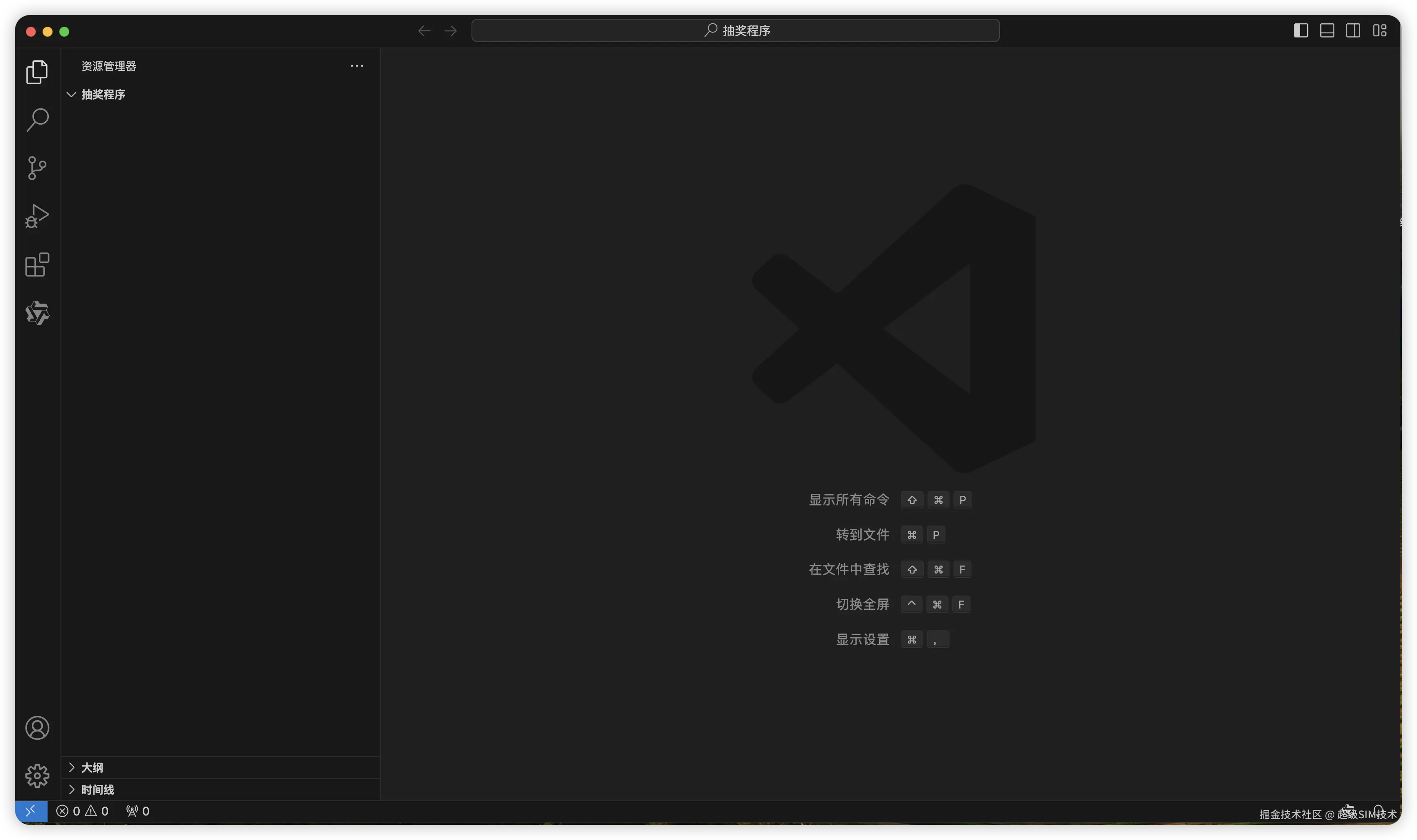Screen dimensions: 1417x840
Task: Open the Source Control view
Action: [38, 168]
